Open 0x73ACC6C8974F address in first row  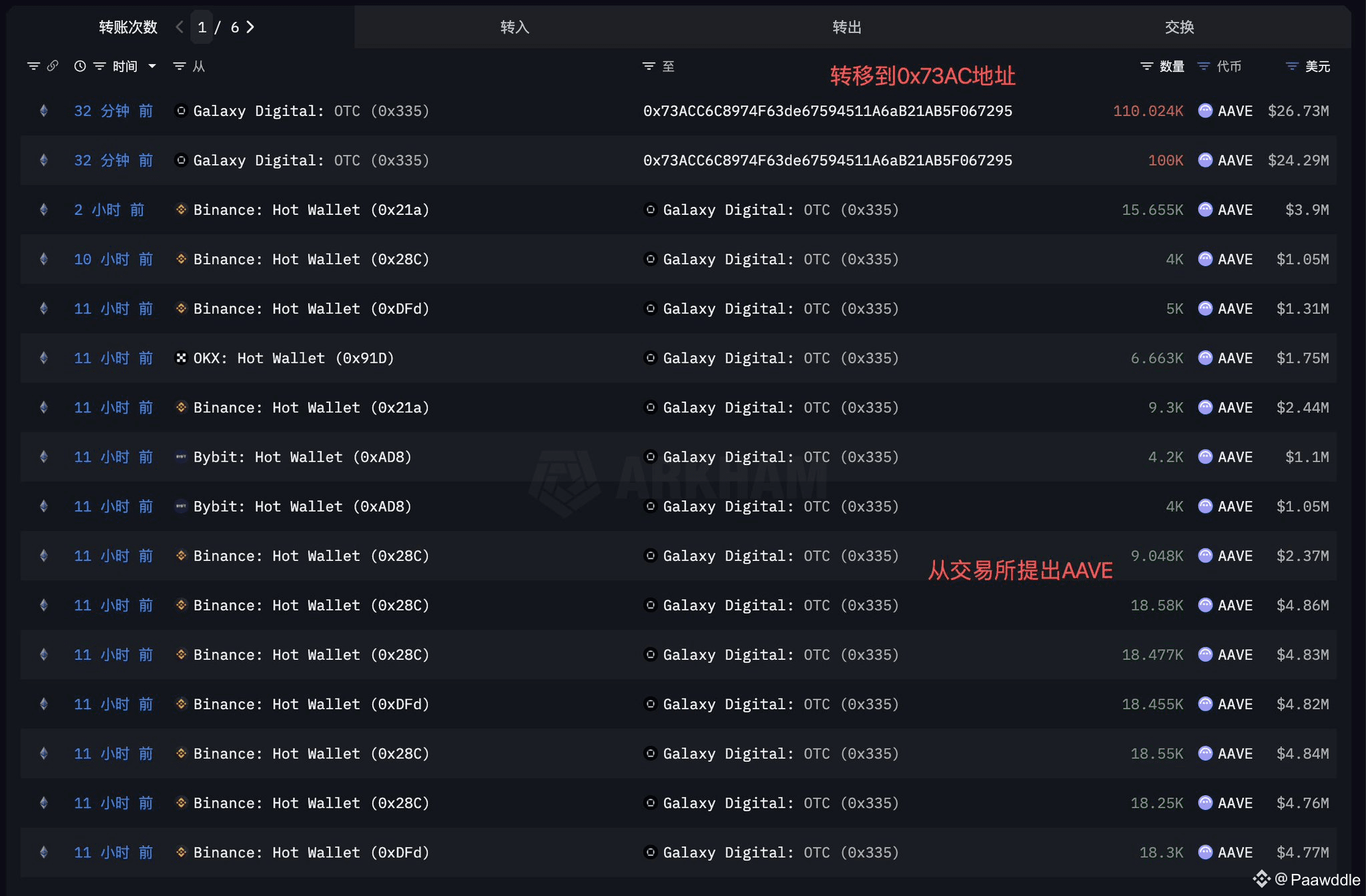pyautogui.click(x=827, y=111)
